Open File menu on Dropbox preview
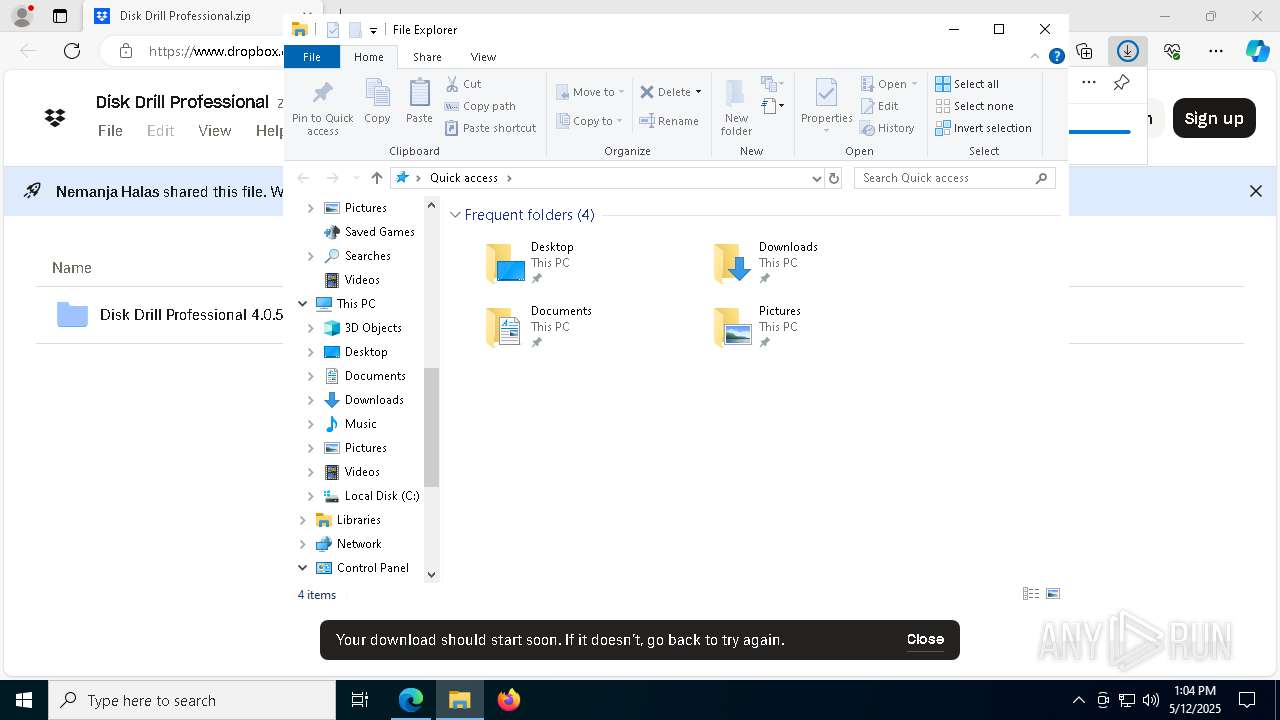This screenshot has width=1280, height=720. pos(110,131)
